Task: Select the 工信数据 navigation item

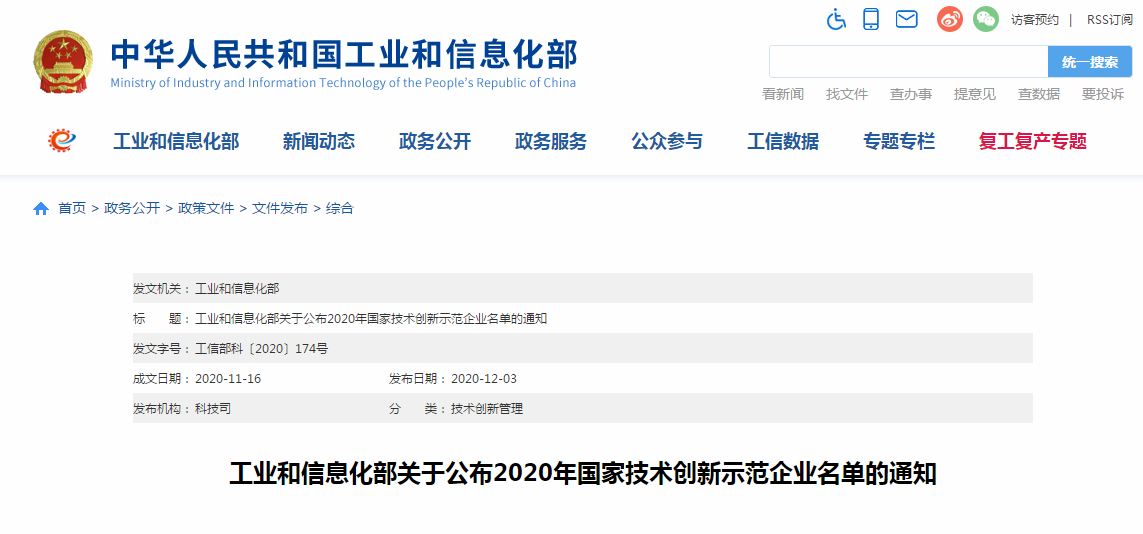Action: click(782, 142)
